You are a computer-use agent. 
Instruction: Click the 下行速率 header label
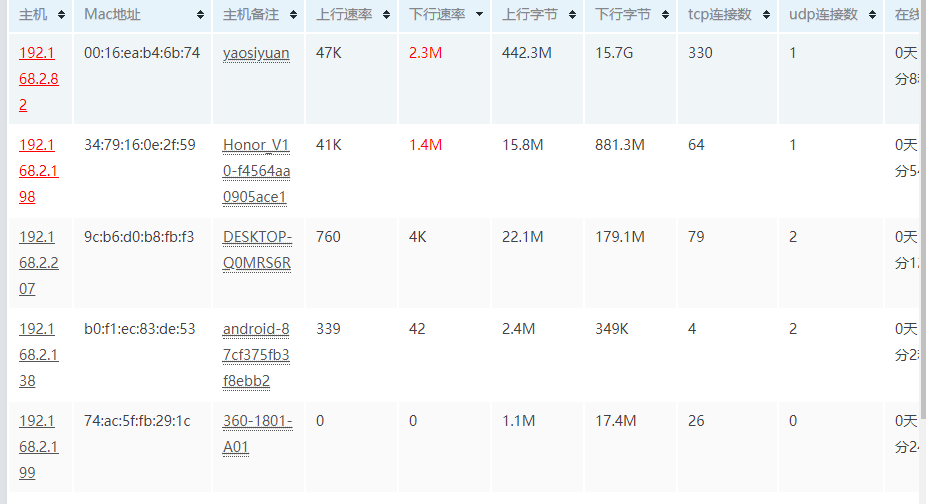437,15
